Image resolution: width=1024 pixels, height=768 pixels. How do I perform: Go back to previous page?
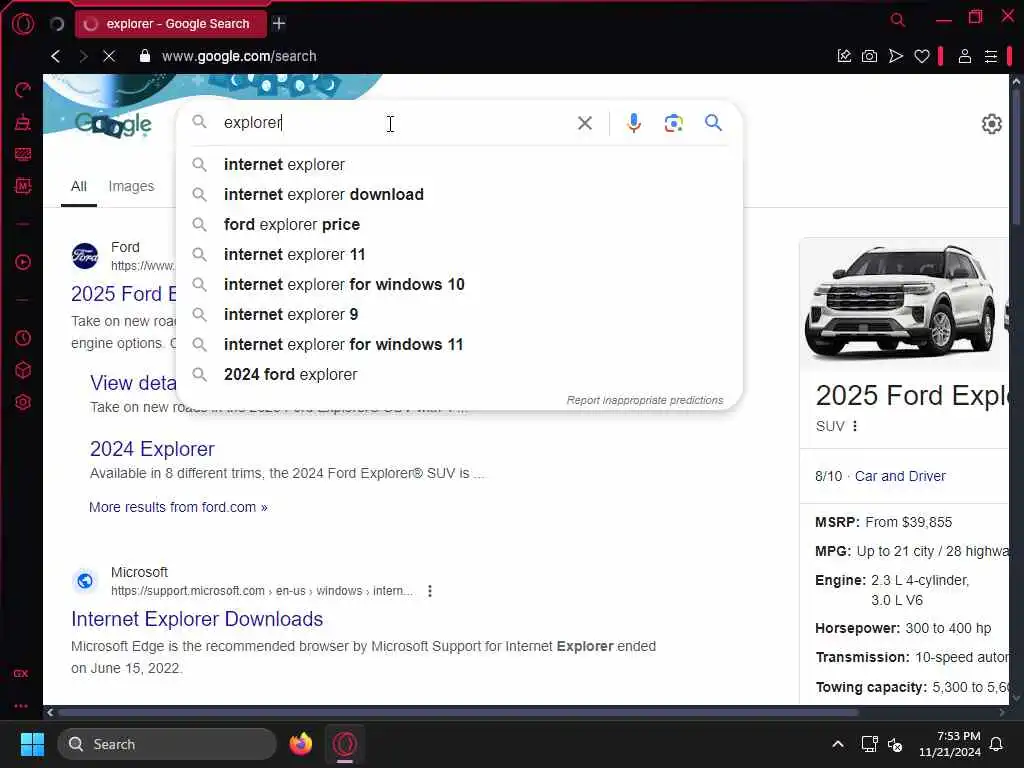[x=56, y=56]
